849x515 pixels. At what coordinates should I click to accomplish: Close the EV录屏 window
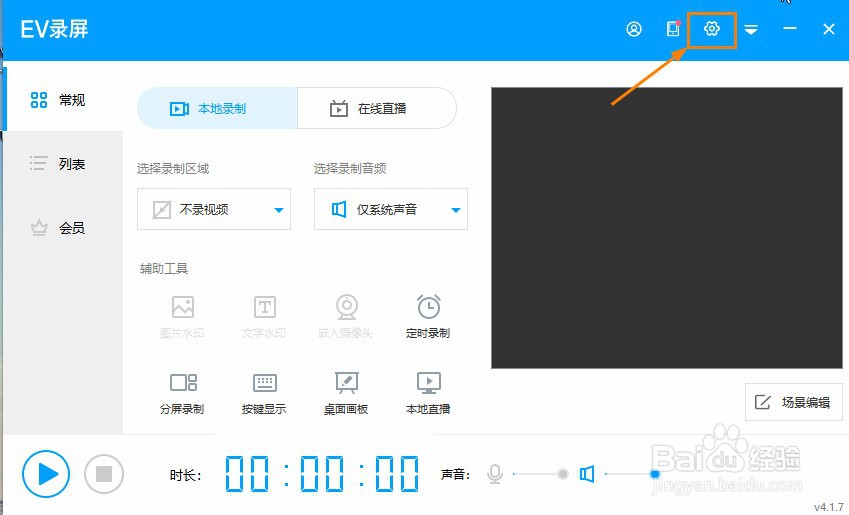click(828, 29)
